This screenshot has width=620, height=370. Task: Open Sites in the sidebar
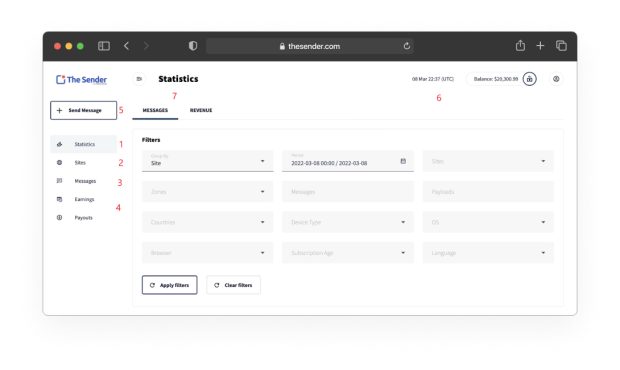click(x=83, y=162)
